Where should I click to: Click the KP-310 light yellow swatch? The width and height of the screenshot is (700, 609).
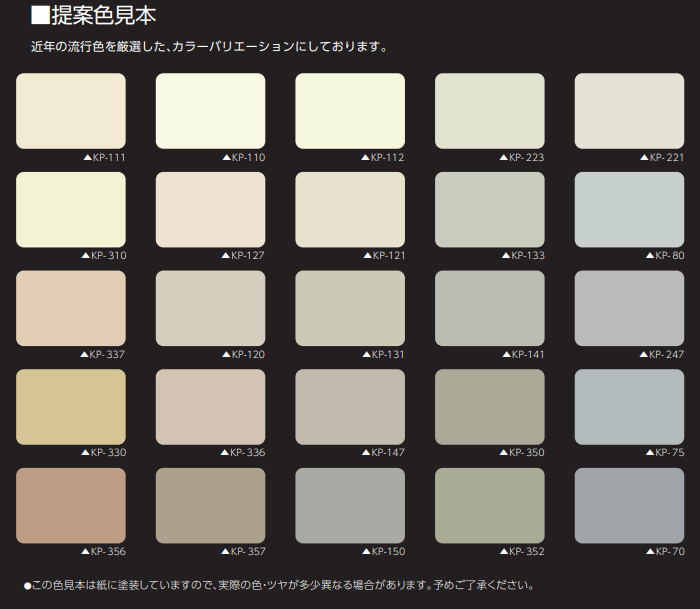click(71, 209)
